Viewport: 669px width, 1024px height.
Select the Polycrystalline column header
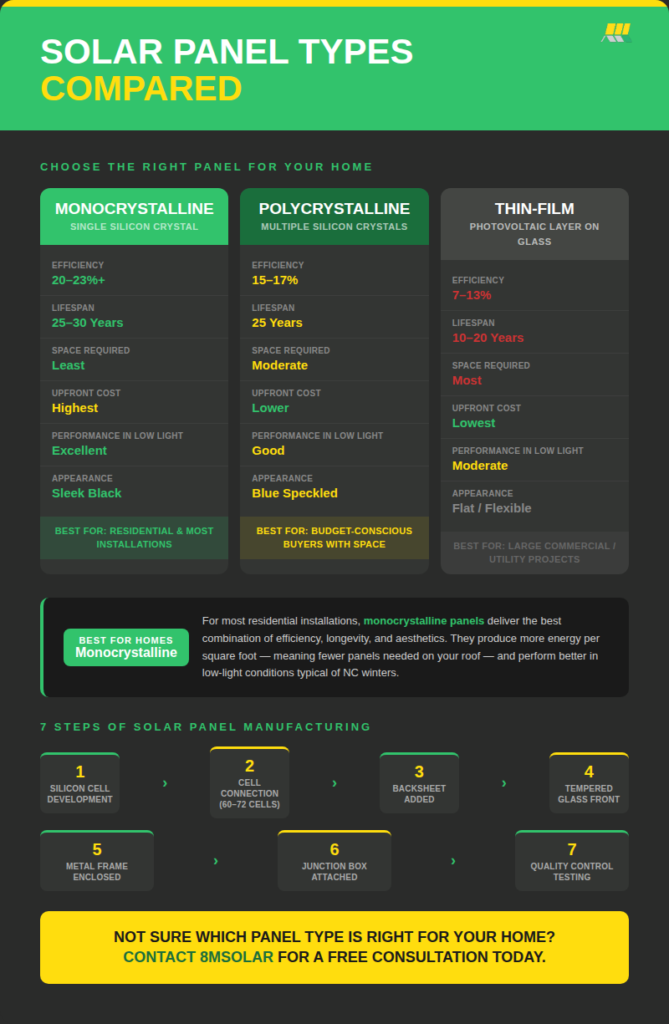334,216
